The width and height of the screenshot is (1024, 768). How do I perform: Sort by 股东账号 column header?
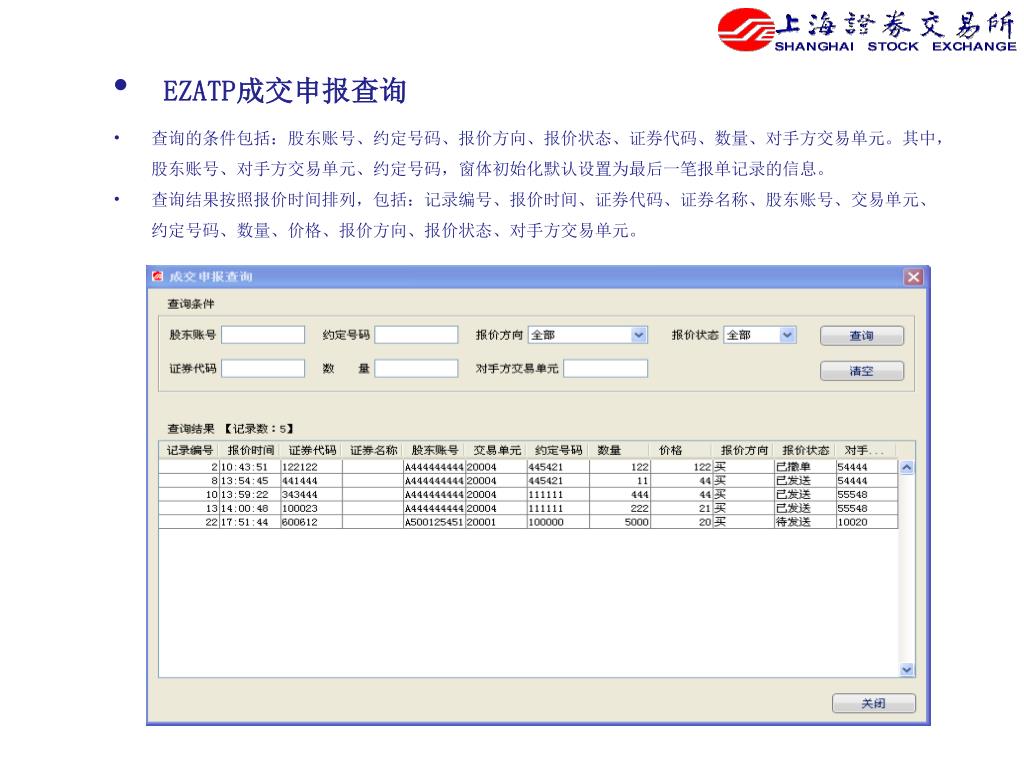click(435, 451)
